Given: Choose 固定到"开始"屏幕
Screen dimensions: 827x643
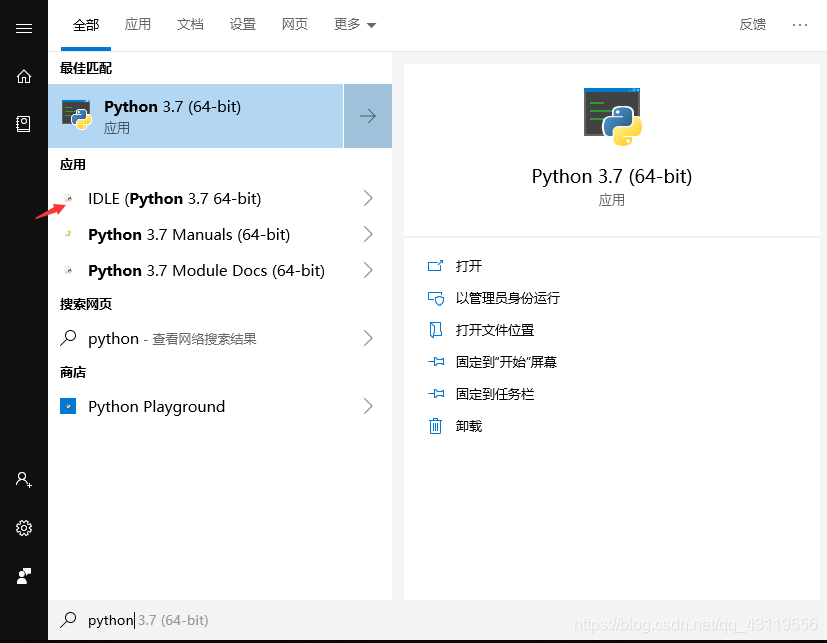Looking at the screenshot, I should tap(506, 362).
